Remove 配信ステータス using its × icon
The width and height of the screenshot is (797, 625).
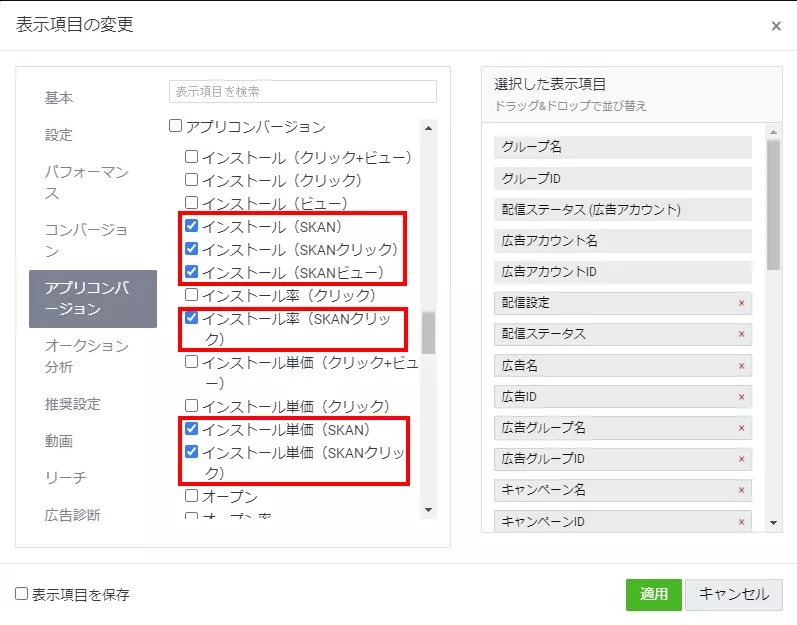tap(741, 334)
